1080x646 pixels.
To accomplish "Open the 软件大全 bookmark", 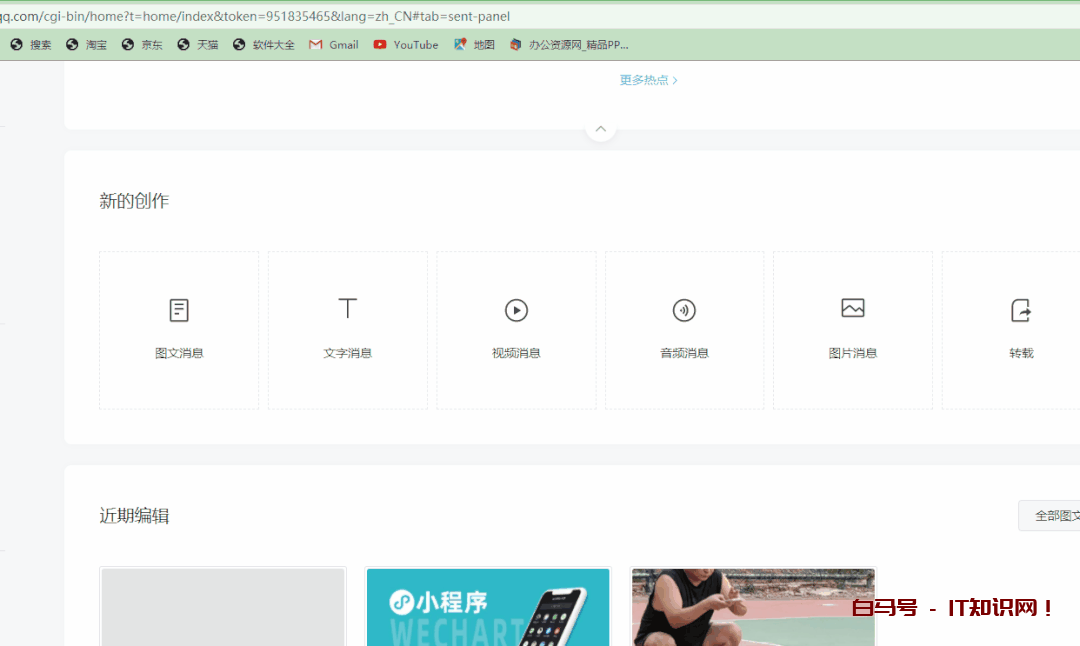I will click(x=264, y=45).
